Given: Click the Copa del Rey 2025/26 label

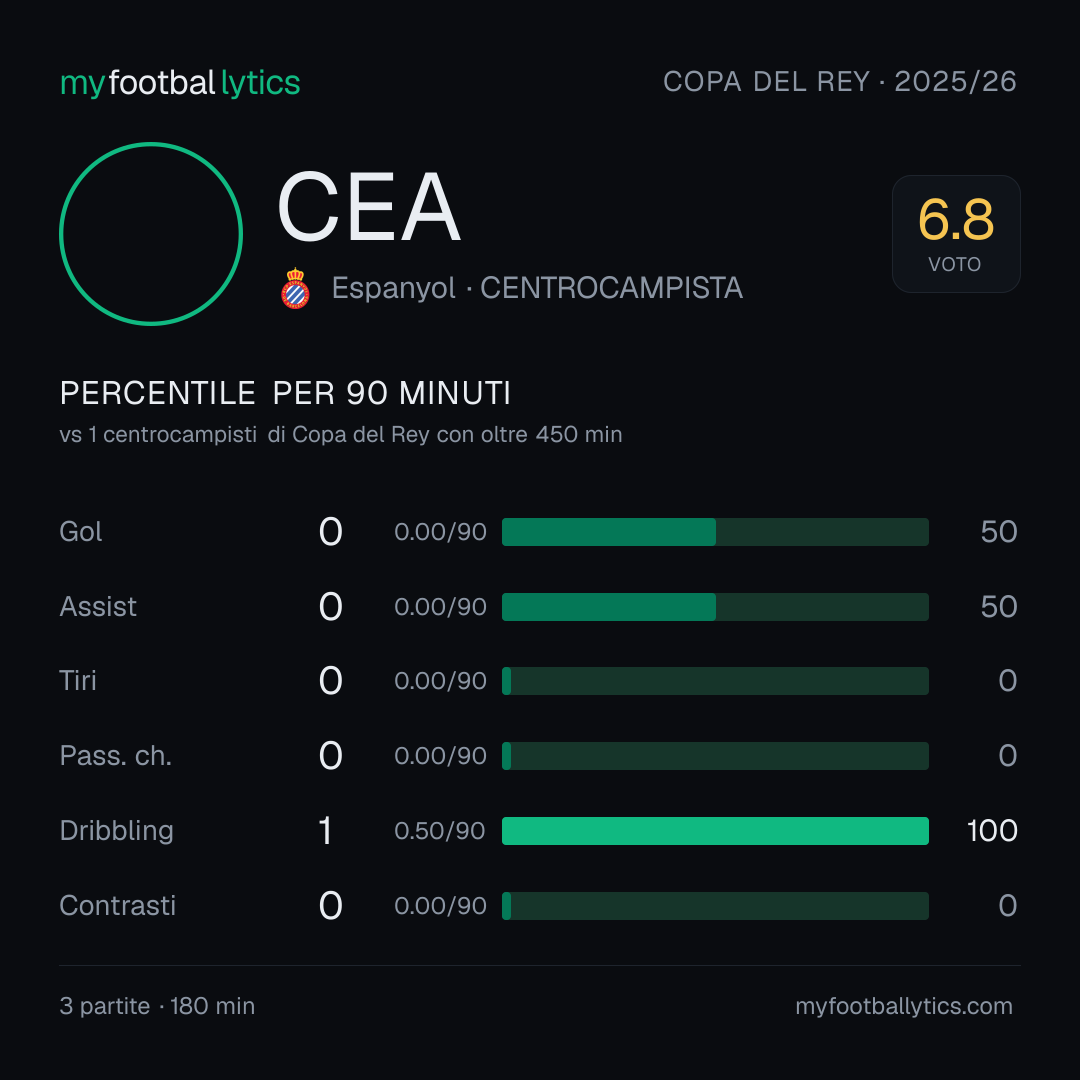Looking at the screenshot, I should [x=840, y=81].
